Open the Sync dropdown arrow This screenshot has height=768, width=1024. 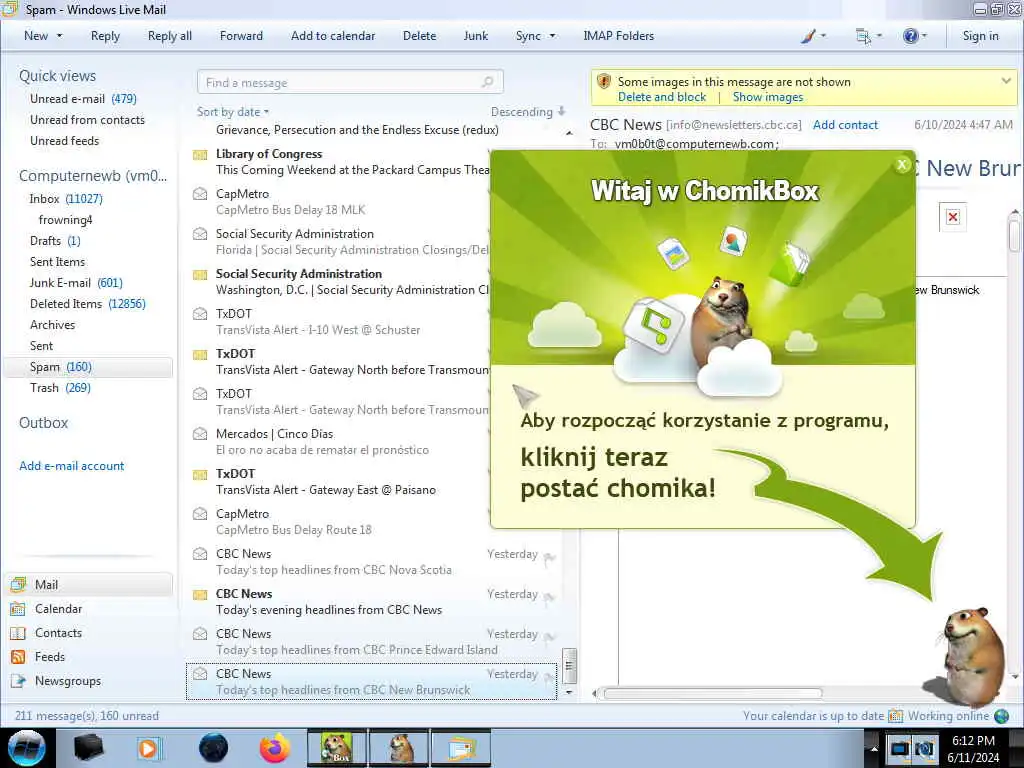[x=552, y=36]
